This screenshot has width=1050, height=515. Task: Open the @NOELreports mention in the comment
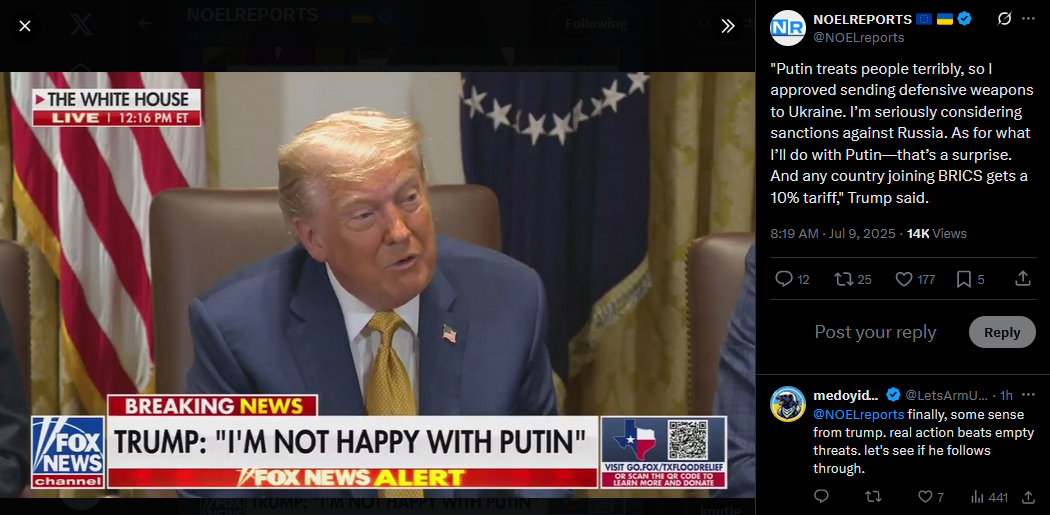[858, 415]
